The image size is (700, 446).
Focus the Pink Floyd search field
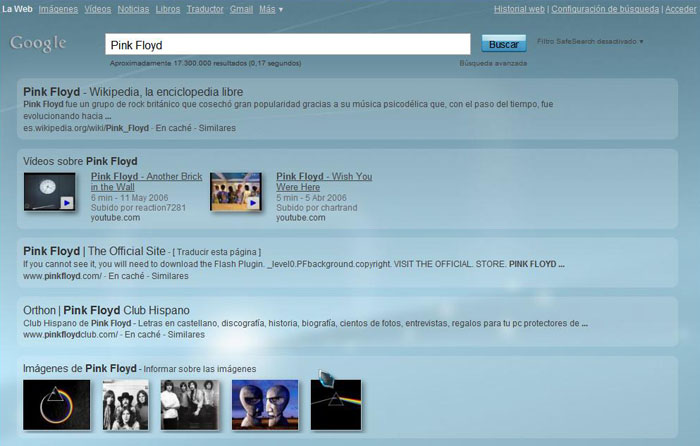(x=288, y=44)
